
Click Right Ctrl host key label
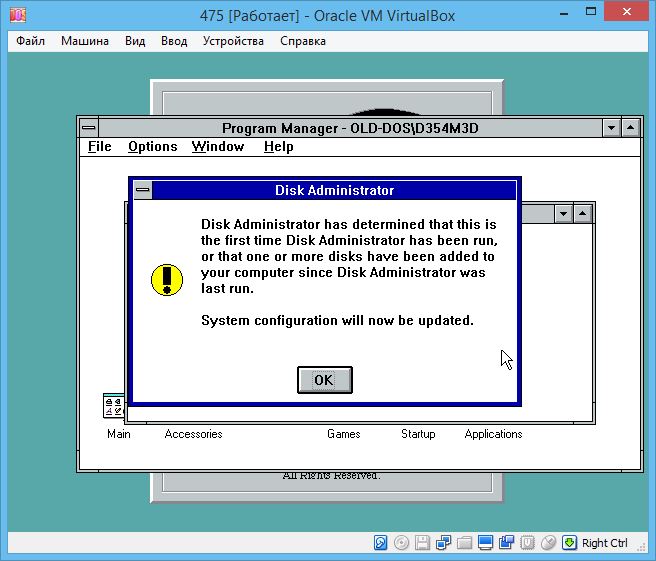[x=605, y=543]
